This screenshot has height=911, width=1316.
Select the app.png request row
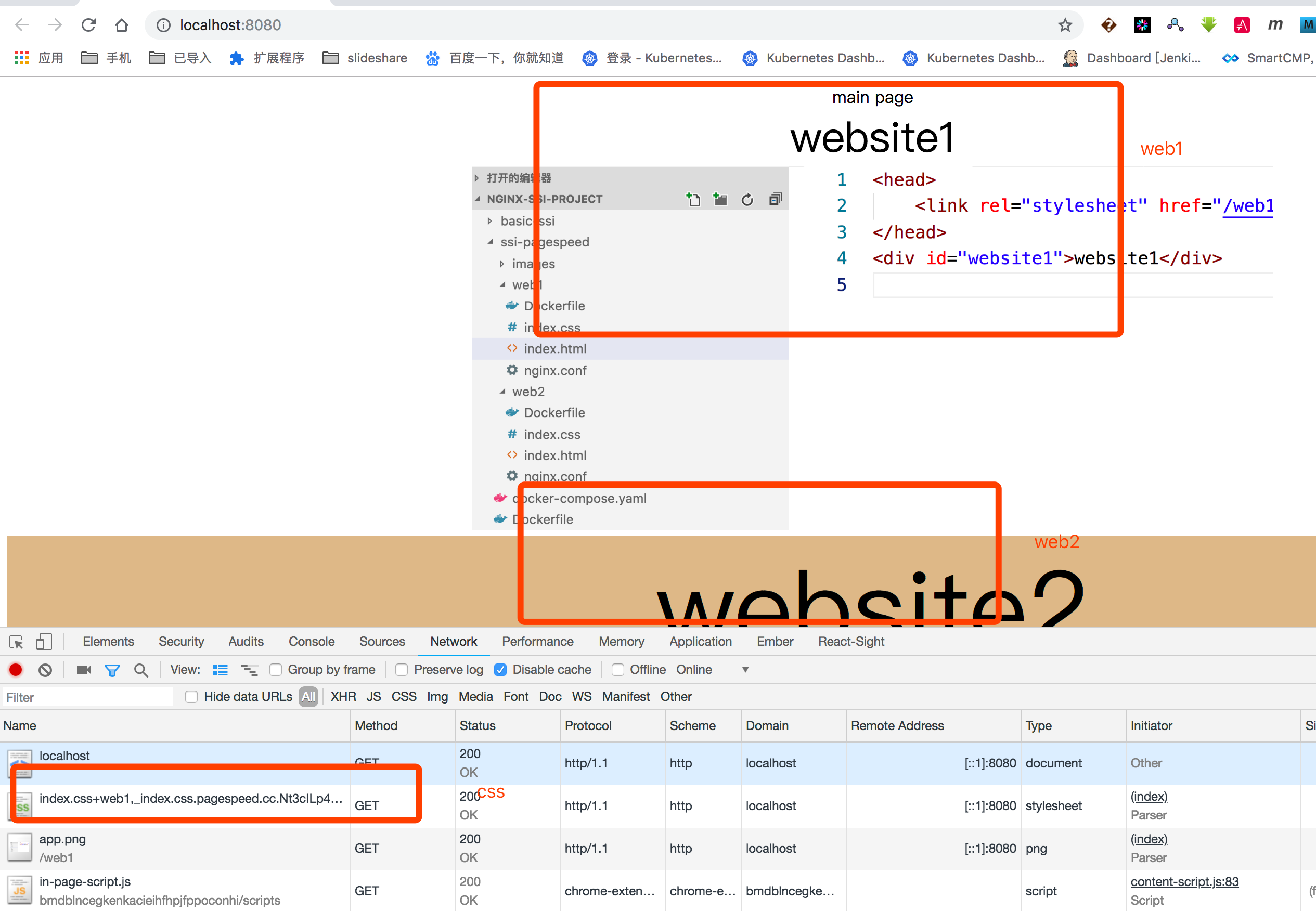(657, 848)
